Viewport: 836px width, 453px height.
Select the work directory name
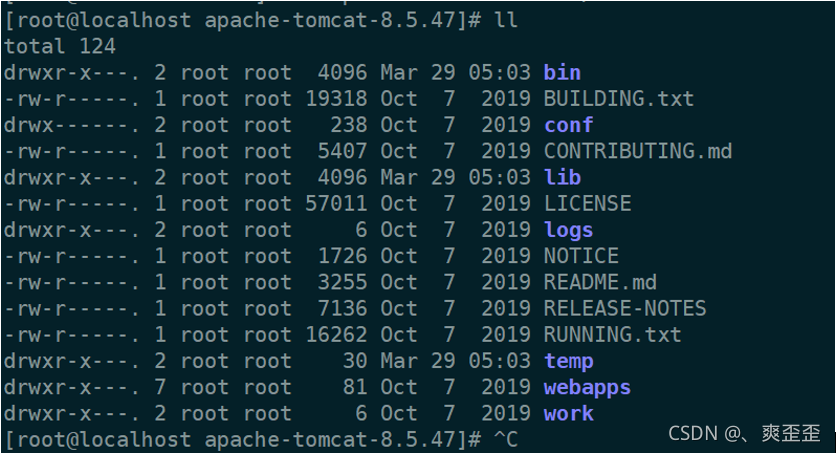click(x=568, y=413)
